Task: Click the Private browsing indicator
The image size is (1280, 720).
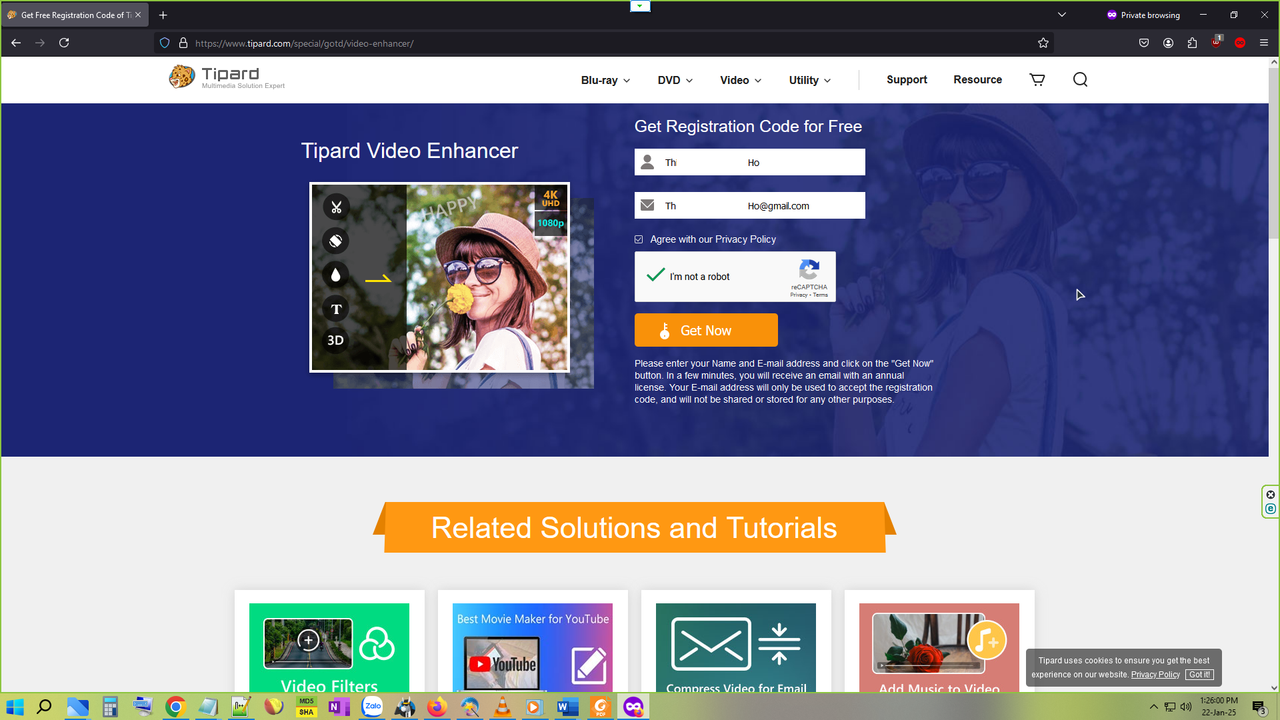Action: click(x=1143, y=15)
